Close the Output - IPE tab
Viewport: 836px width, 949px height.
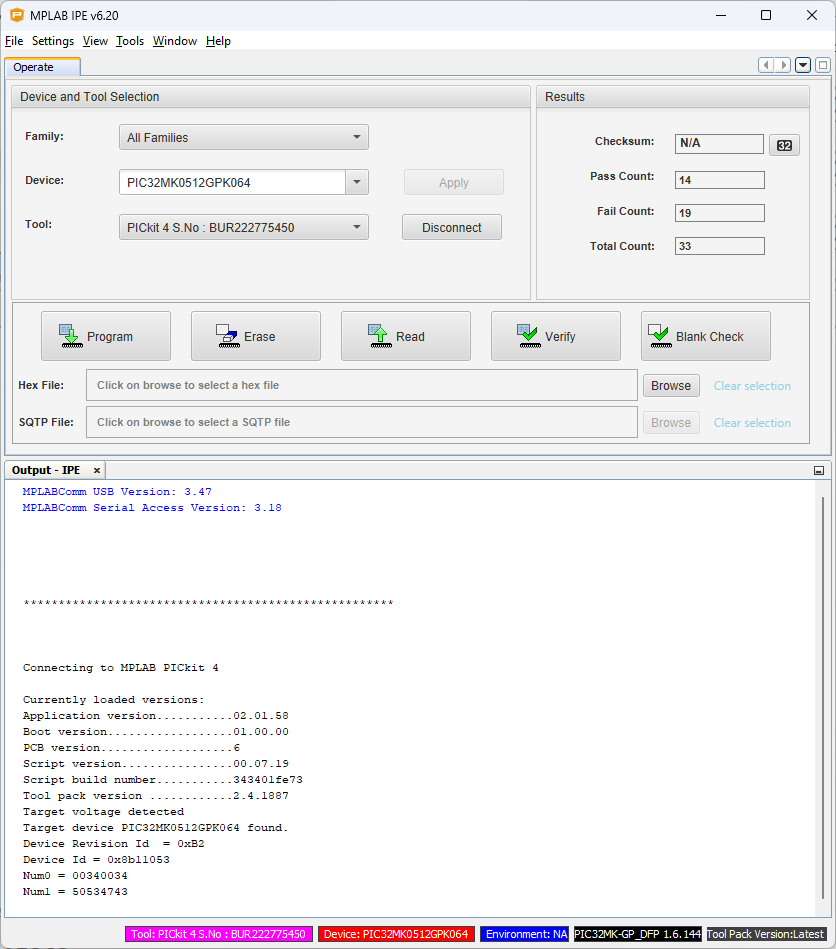click(x=96, y=470)
